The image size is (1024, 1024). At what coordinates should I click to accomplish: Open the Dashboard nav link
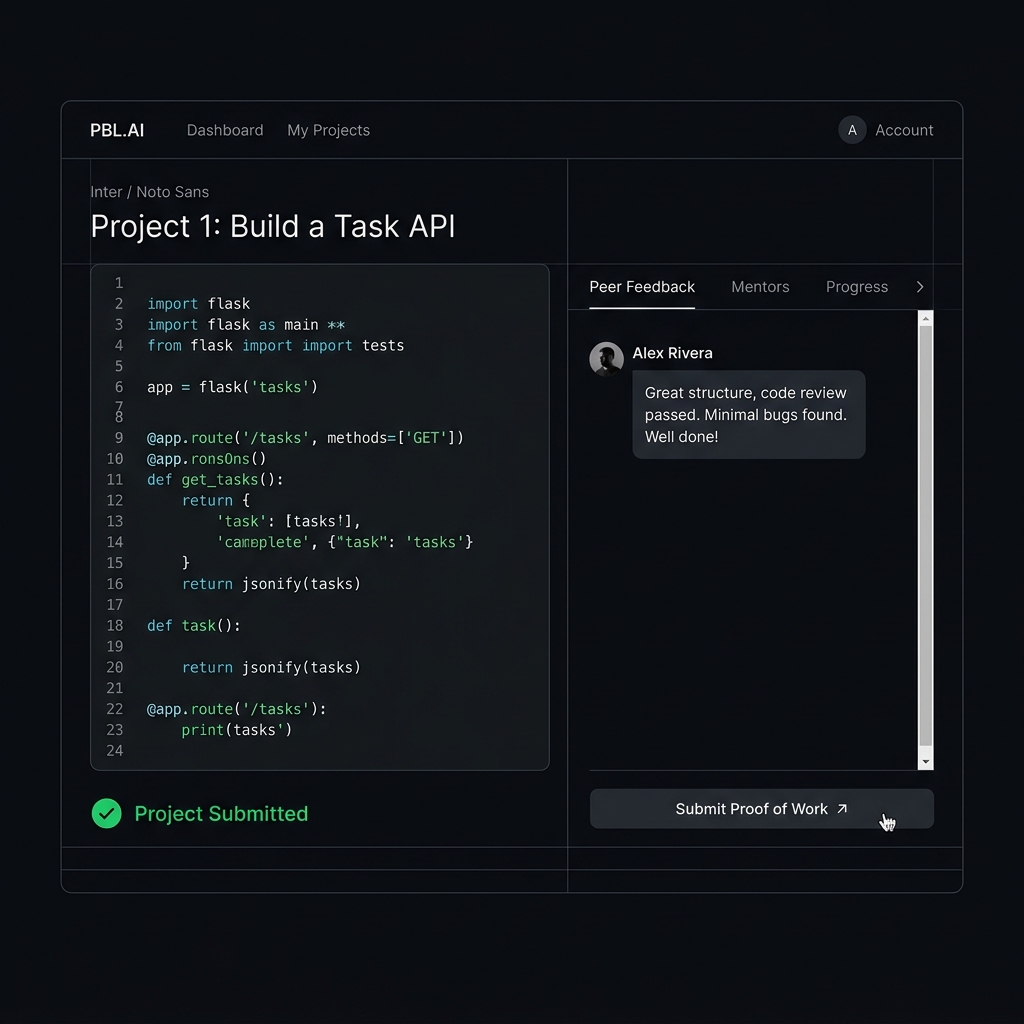pos(225,130)
